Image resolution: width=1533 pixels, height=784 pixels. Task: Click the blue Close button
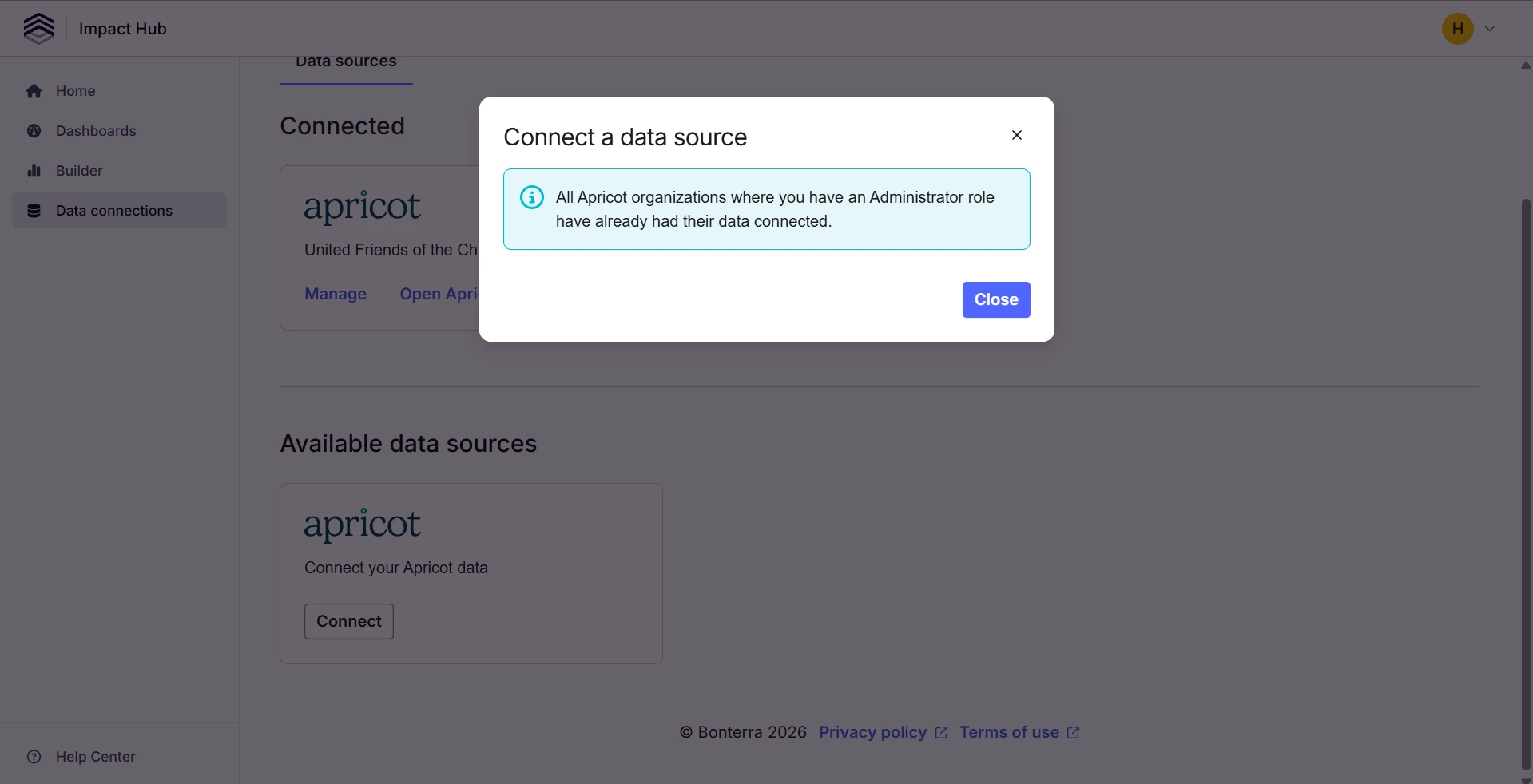996,299
